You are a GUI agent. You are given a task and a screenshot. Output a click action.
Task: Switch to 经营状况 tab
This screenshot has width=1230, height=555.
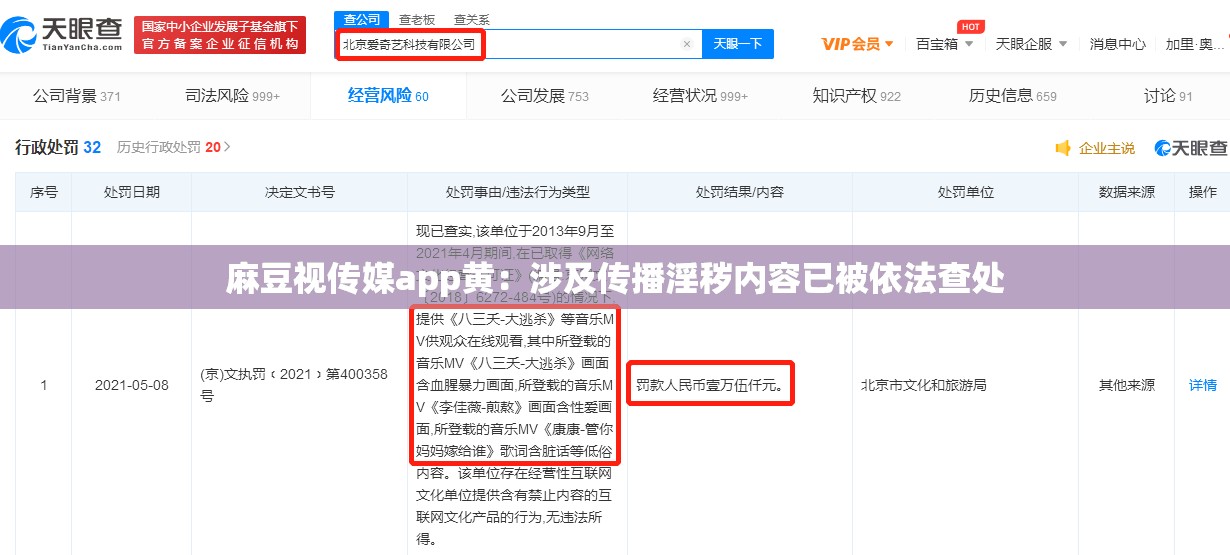(700, 96)
